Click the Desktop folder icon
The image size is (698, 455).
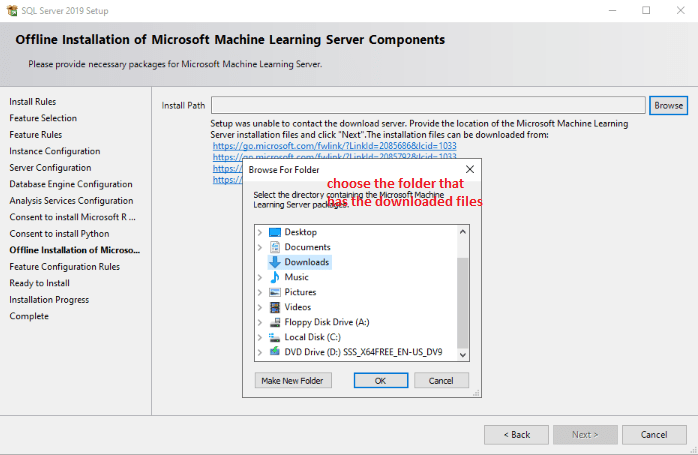[275, 232]
